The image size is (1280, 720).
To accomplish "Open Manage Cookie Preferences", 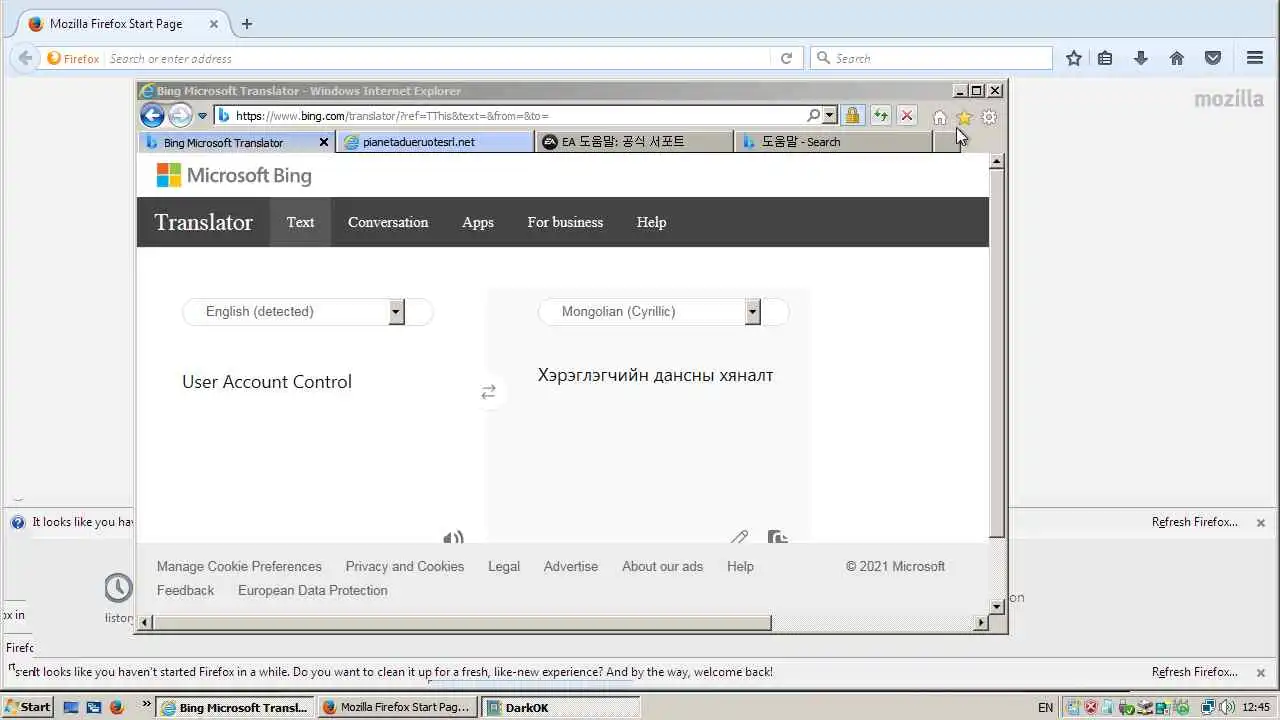I will coord(239,566).
